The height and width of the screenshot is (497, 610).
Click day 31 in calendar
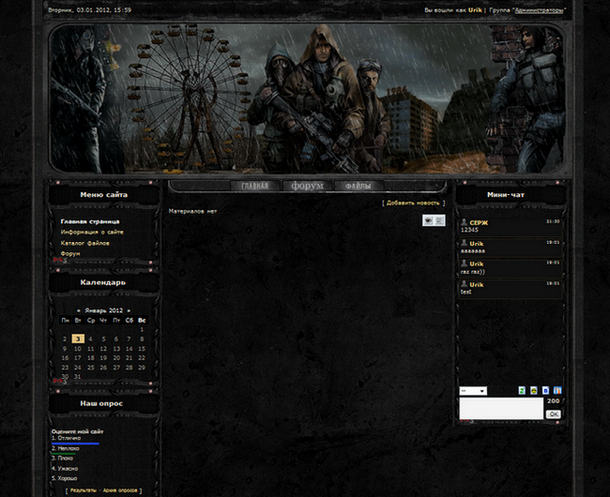pyautogui.click(x=77, y=376)
